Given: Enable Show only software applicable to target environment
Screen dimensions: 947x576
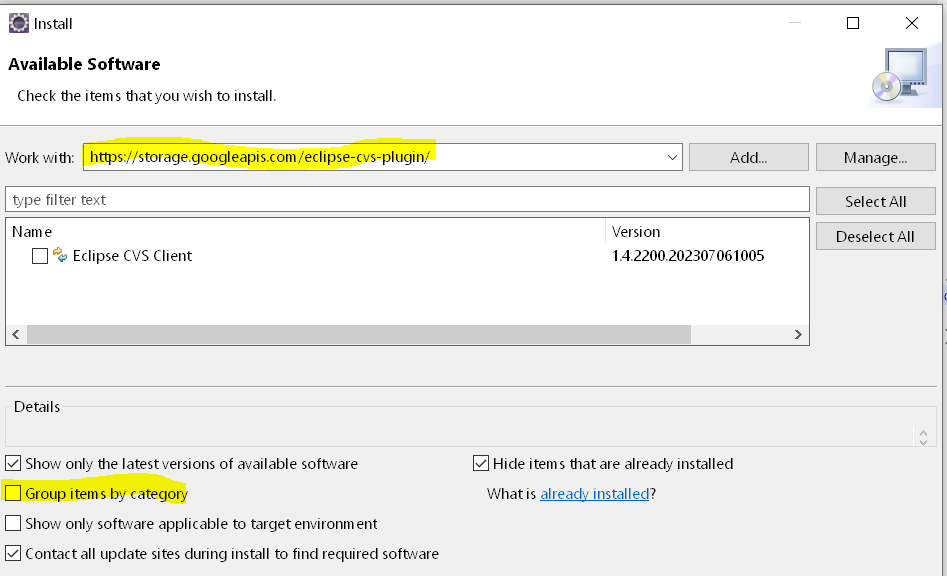Looking at the screenshot, I should (x=13, y=523).
